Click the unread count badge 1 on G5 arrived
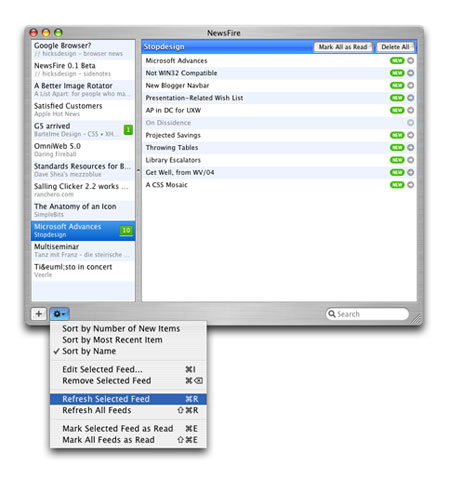This screenshot has height=479, width=450. tap(128, 130)
